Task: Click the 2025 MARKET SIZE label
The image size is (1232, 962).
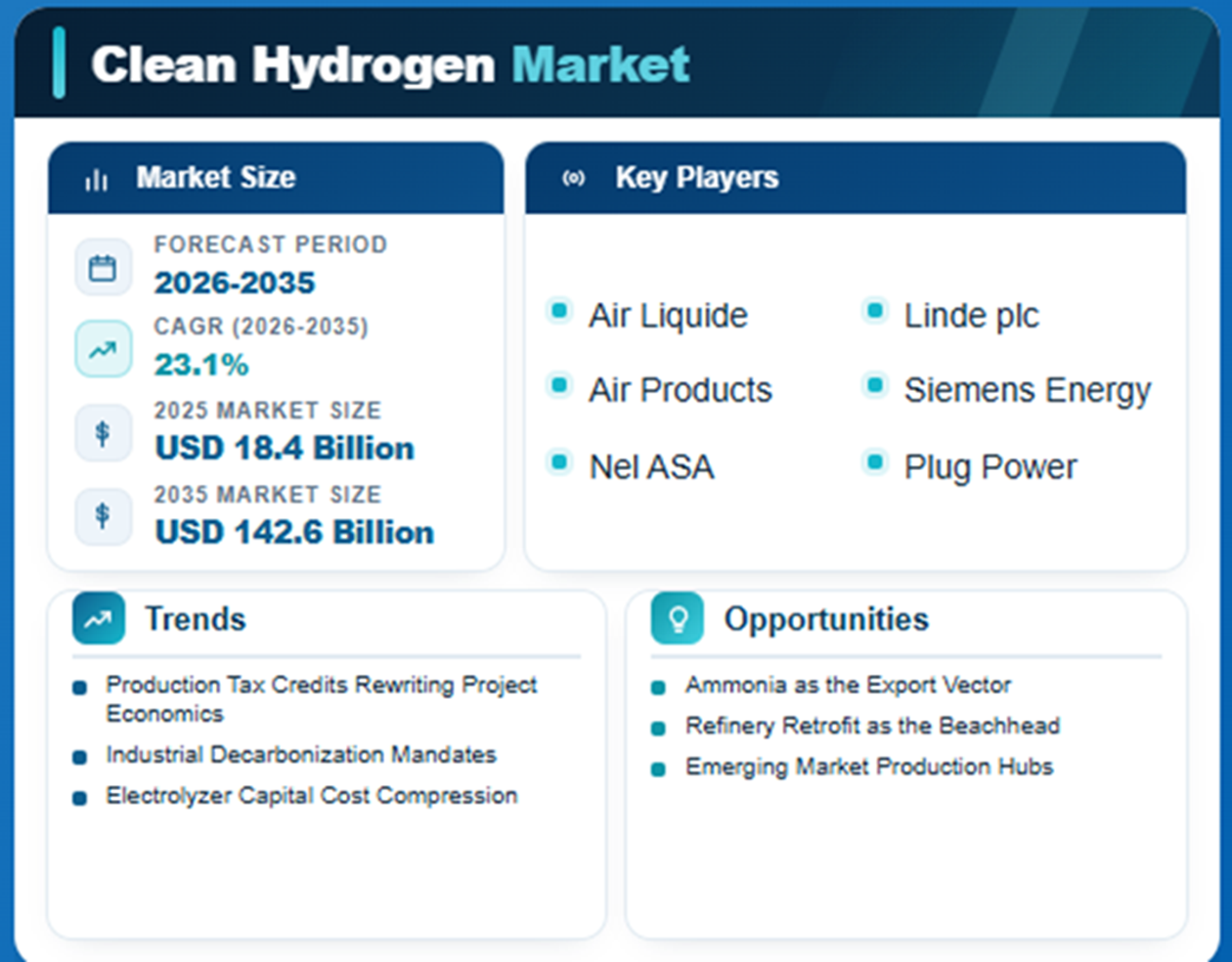Action: pyautogui.click(x=268, y=411)
